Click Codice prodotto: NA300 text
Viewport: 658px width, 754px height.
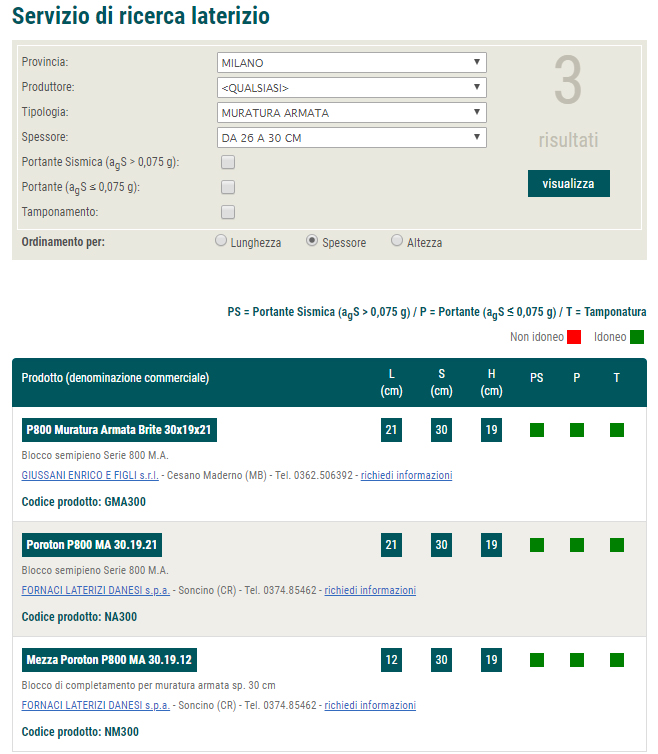click(79, 617)
